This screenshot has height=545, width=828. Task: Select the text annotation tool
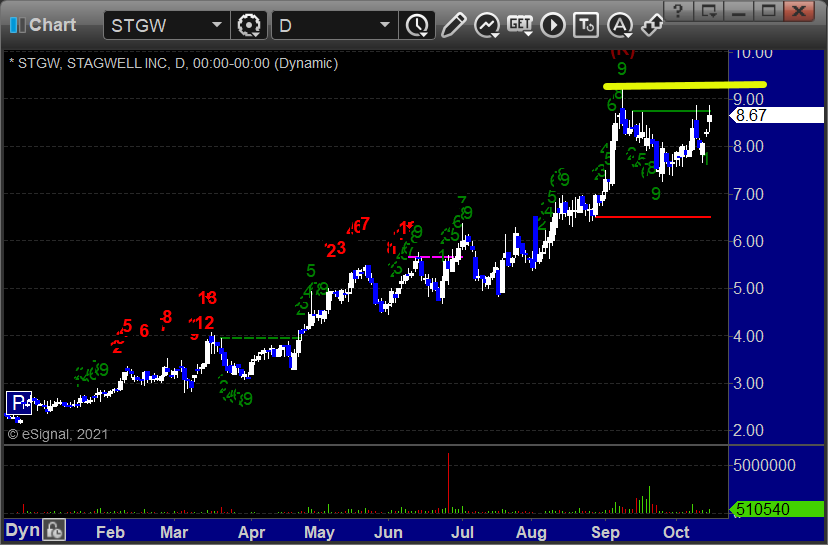pyautogui.click(x=586, y=25)
